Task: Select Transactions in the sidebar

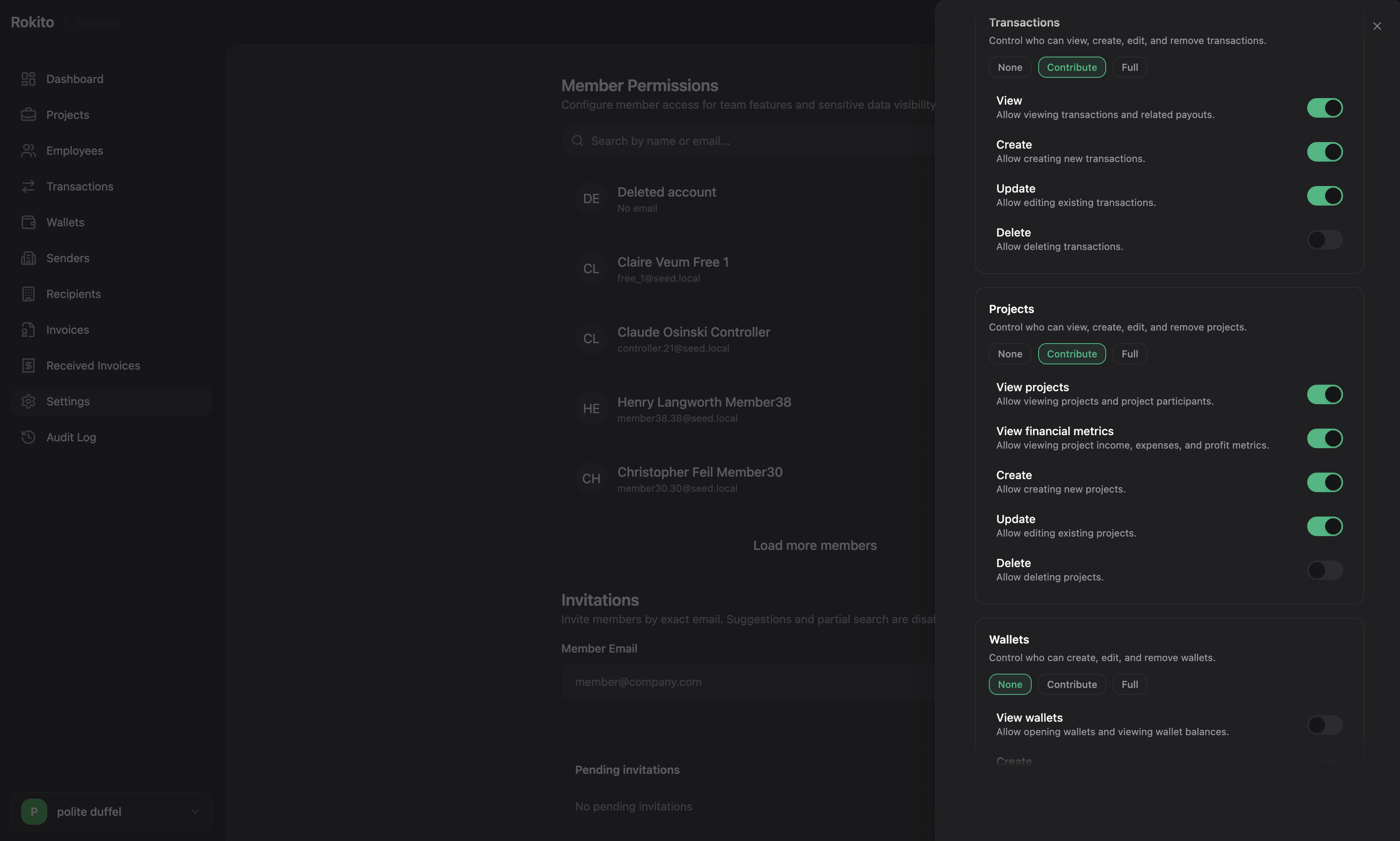Action: 79,186
